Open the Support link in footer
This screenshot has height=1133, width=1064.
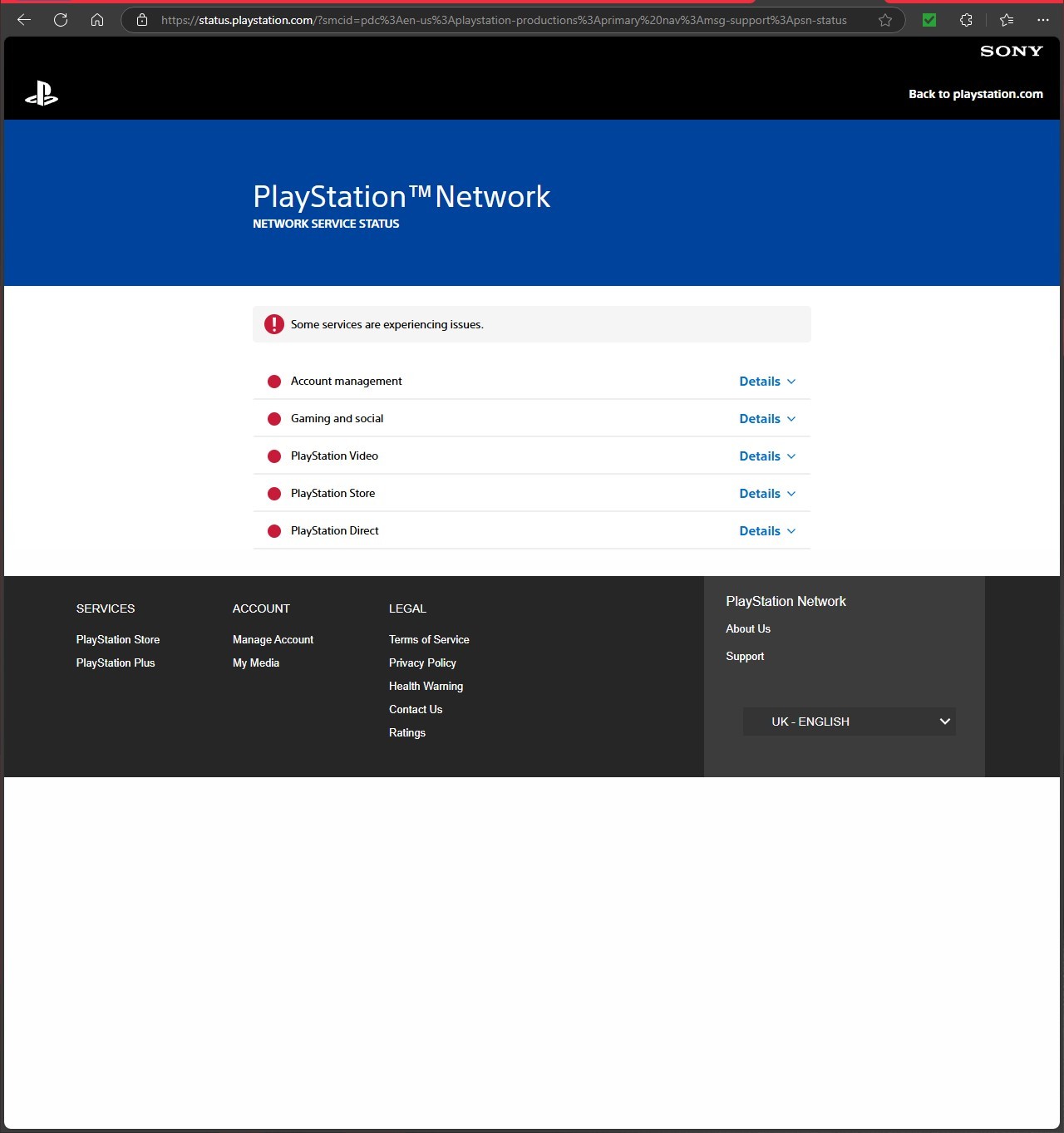(745, 656)
